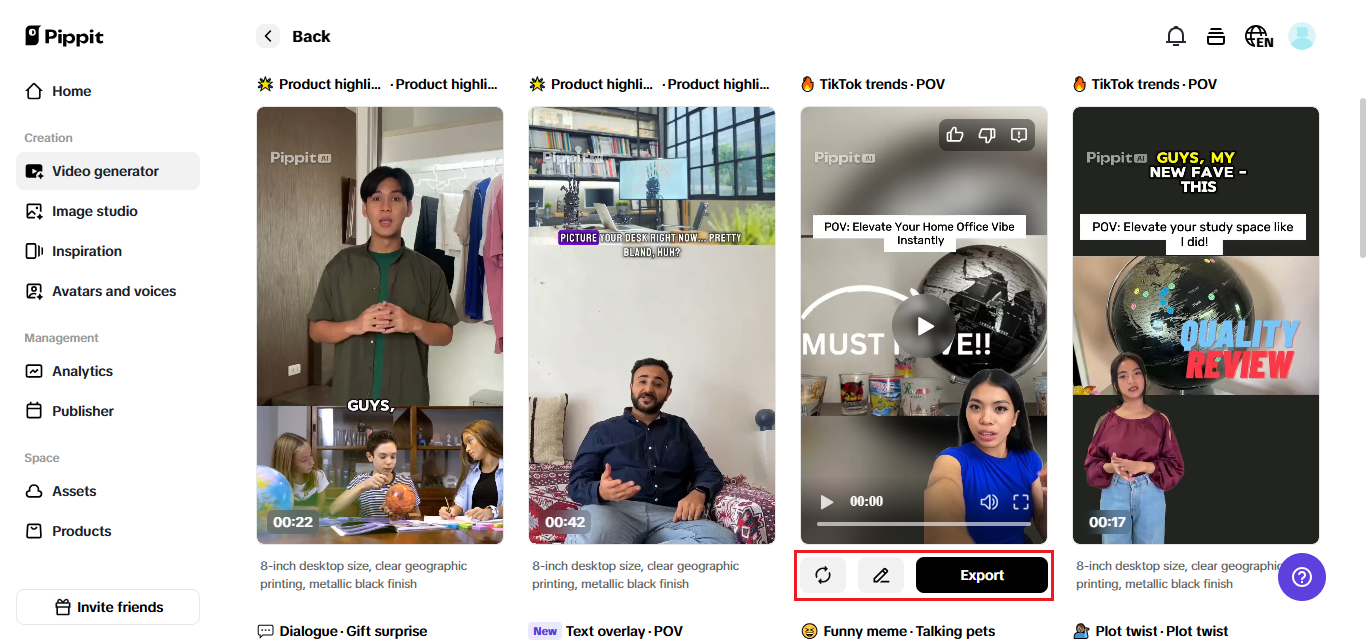Open the user profile avatar menu
The width and height of the screenshot is (1366, 641).
pyautogui.click(x=1302, y=37)
